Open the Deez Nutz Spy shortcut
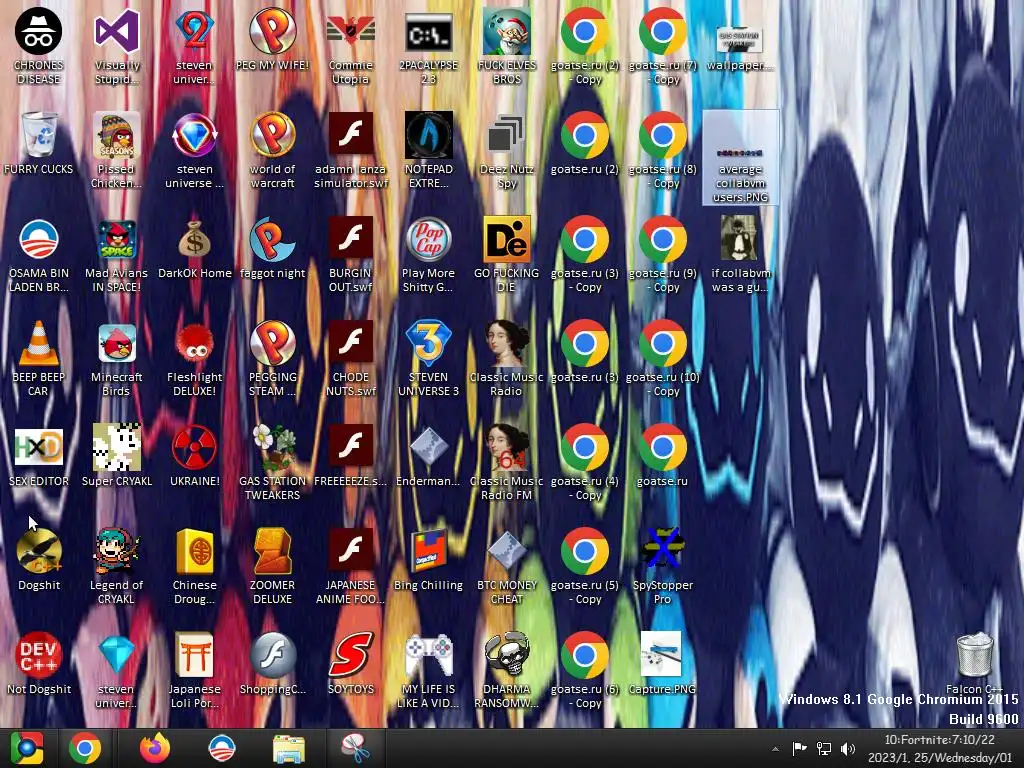Screen dimensions: 1024x768 tap(507, 151)
